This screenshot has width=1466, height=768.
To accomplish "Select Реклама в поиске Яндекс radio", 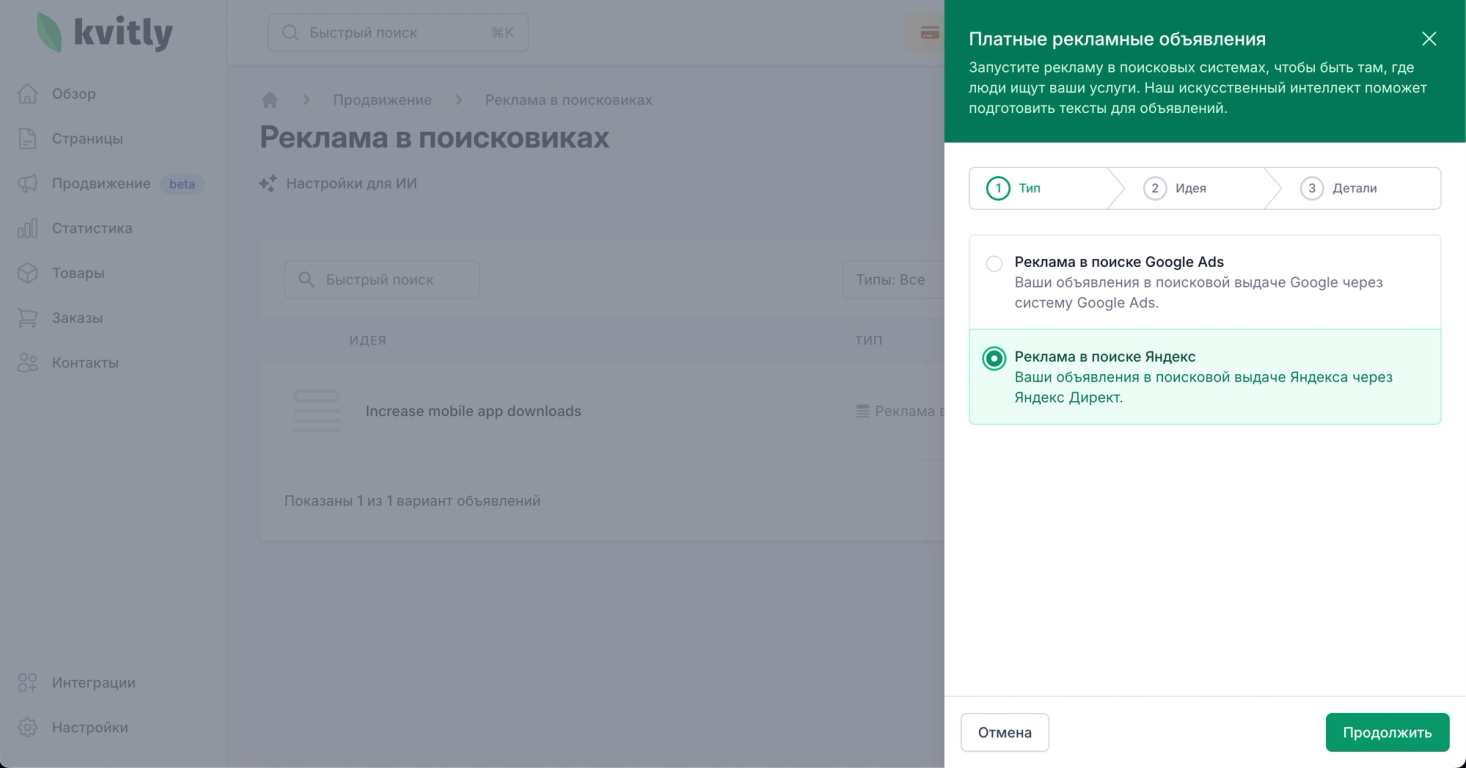I will click(994, 359).
